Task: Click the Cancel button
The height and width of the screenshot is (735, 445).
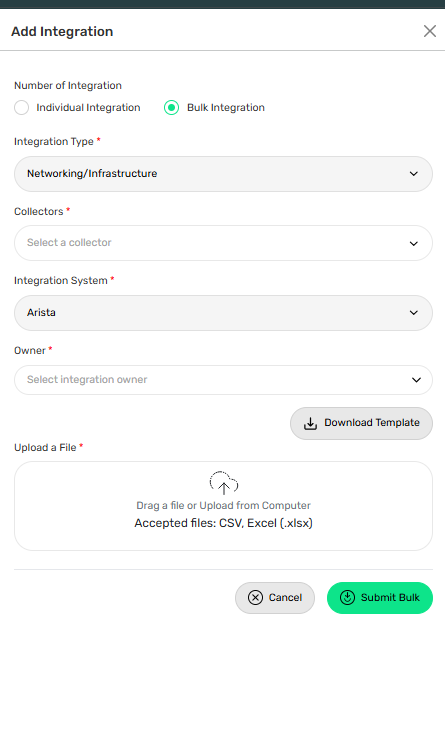Action: pos(275,598)
